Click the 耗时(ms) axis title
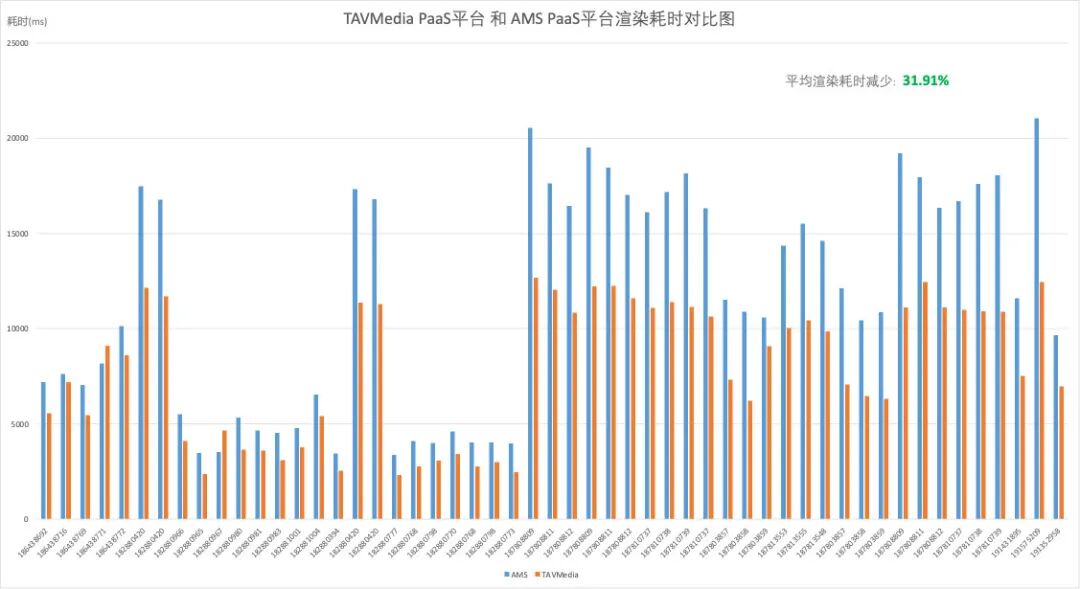The width and height of the screenshot is (1080, 589). pyautogui.click(x=27, y=21)
